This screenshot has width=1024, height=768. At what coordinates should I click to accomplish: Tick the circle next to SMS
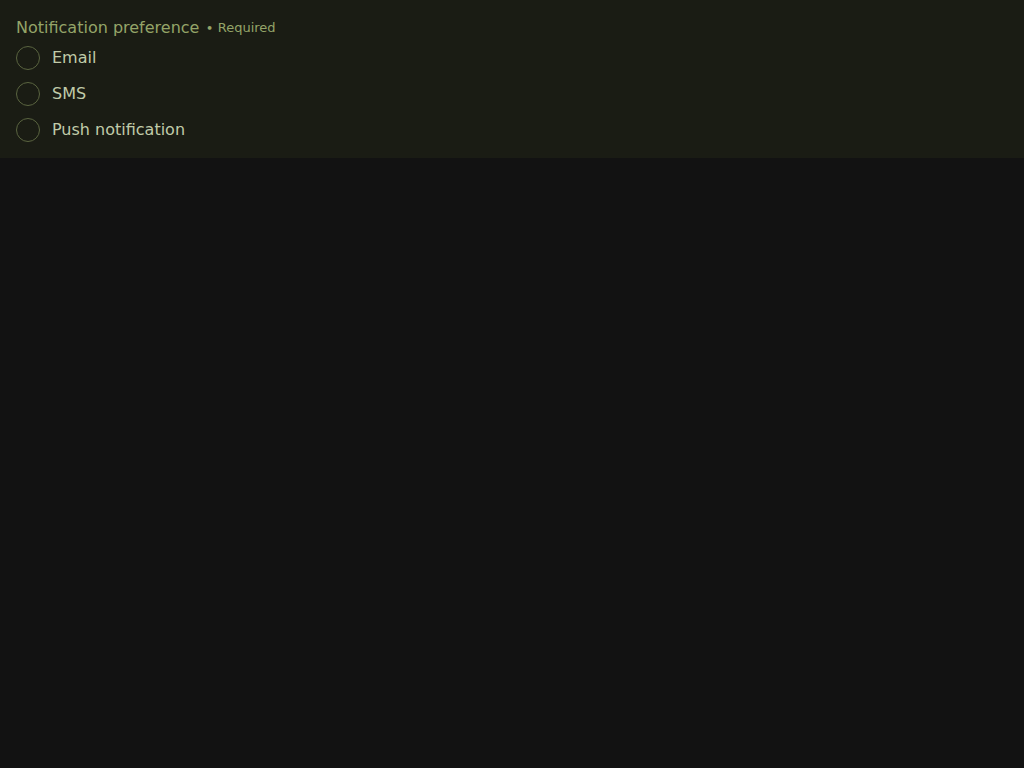coord(28,94)
